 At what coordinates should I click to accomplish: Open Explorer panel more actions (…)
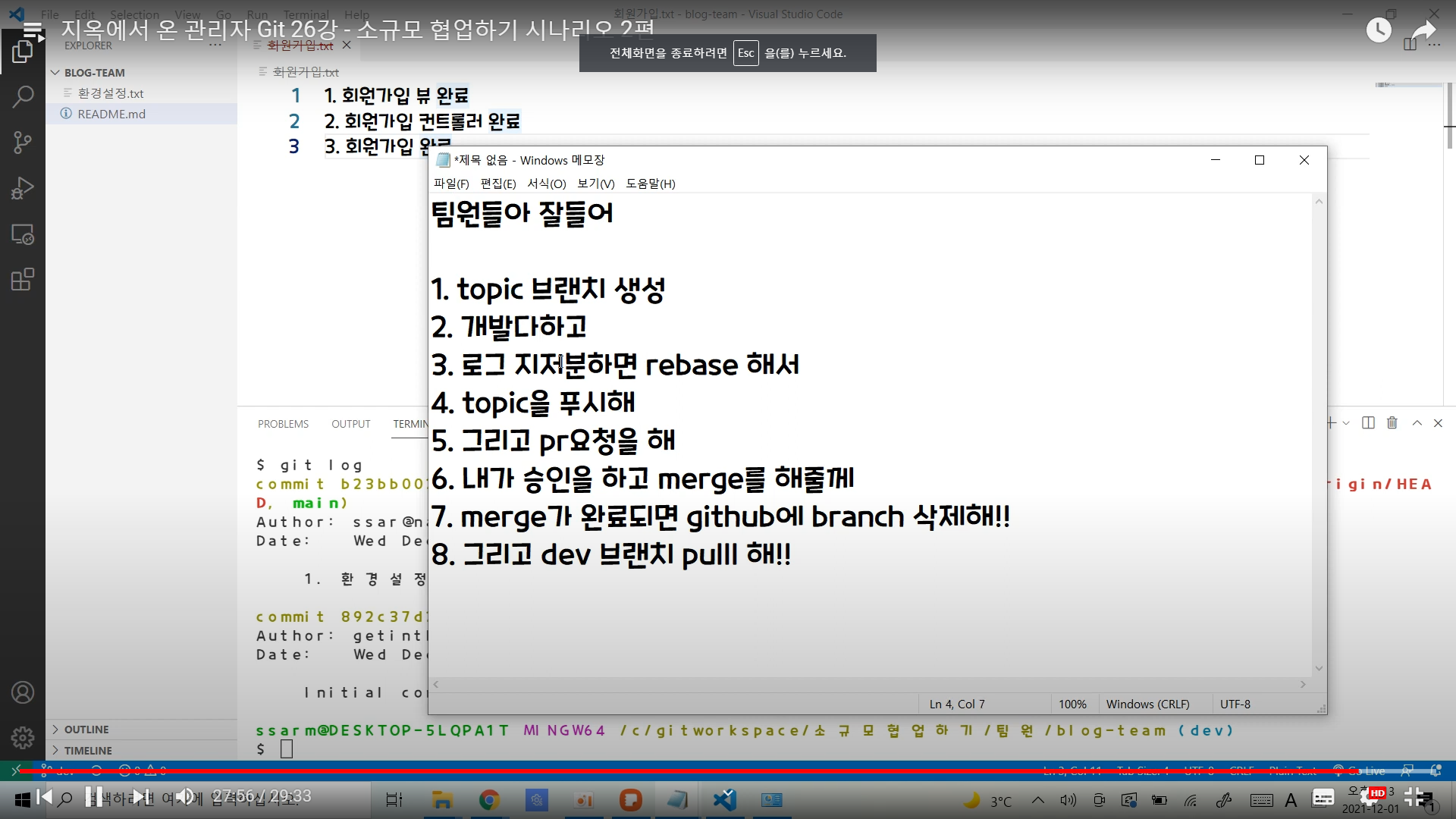[215, 45]
